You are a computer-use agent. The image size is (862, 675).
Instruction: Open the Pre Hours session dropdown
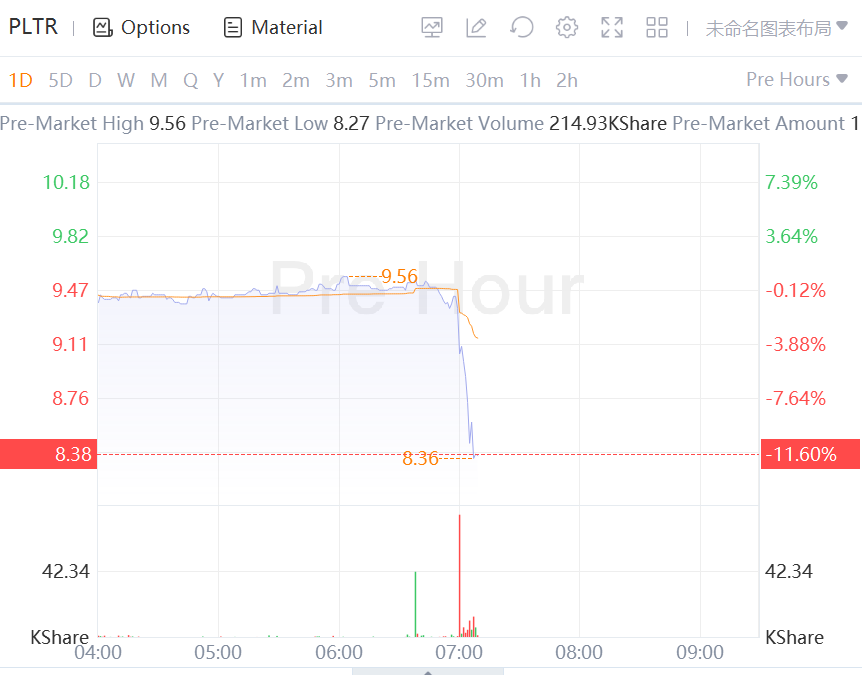point(796,80)
